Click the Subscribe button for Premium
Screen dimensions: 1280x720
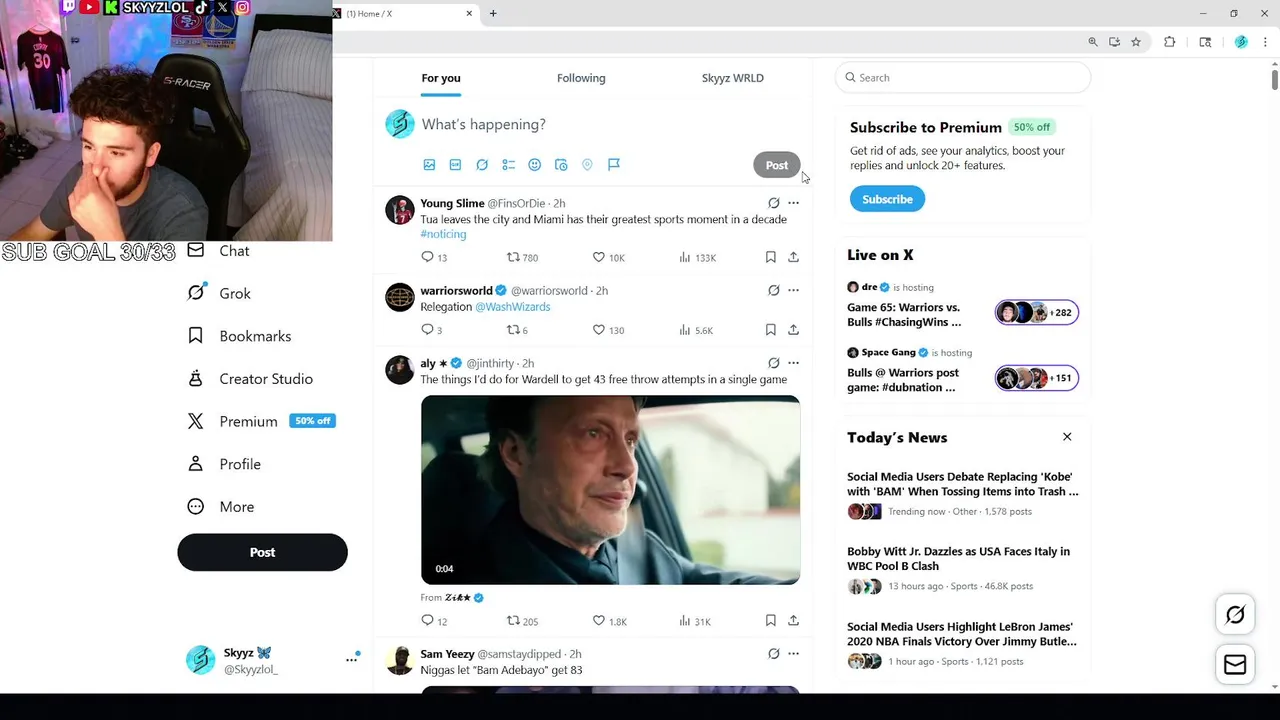tap(887, 199)
